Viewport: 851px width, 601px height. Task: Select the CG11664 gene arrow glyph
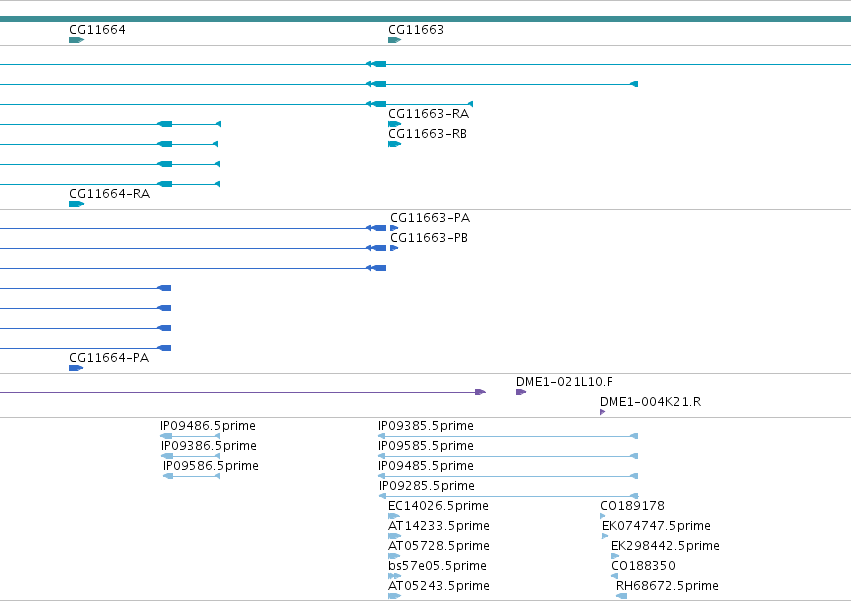pyautogui.click(x=77, y=40)
